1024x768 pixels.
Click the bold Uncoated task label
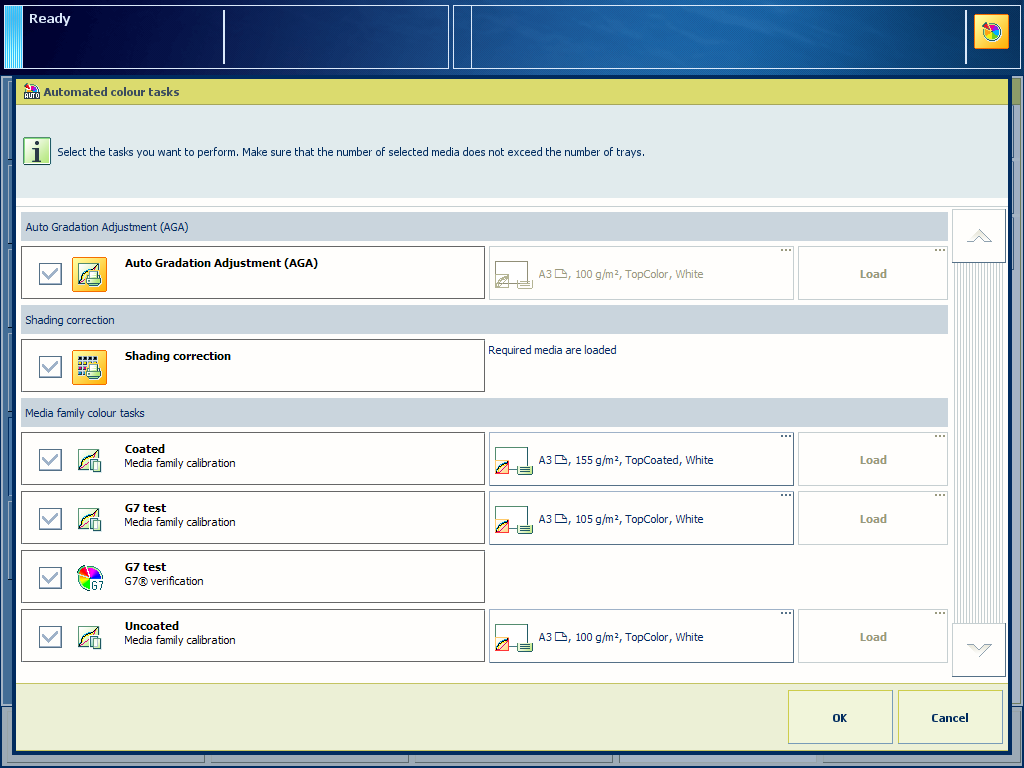[x=152, y=626]
